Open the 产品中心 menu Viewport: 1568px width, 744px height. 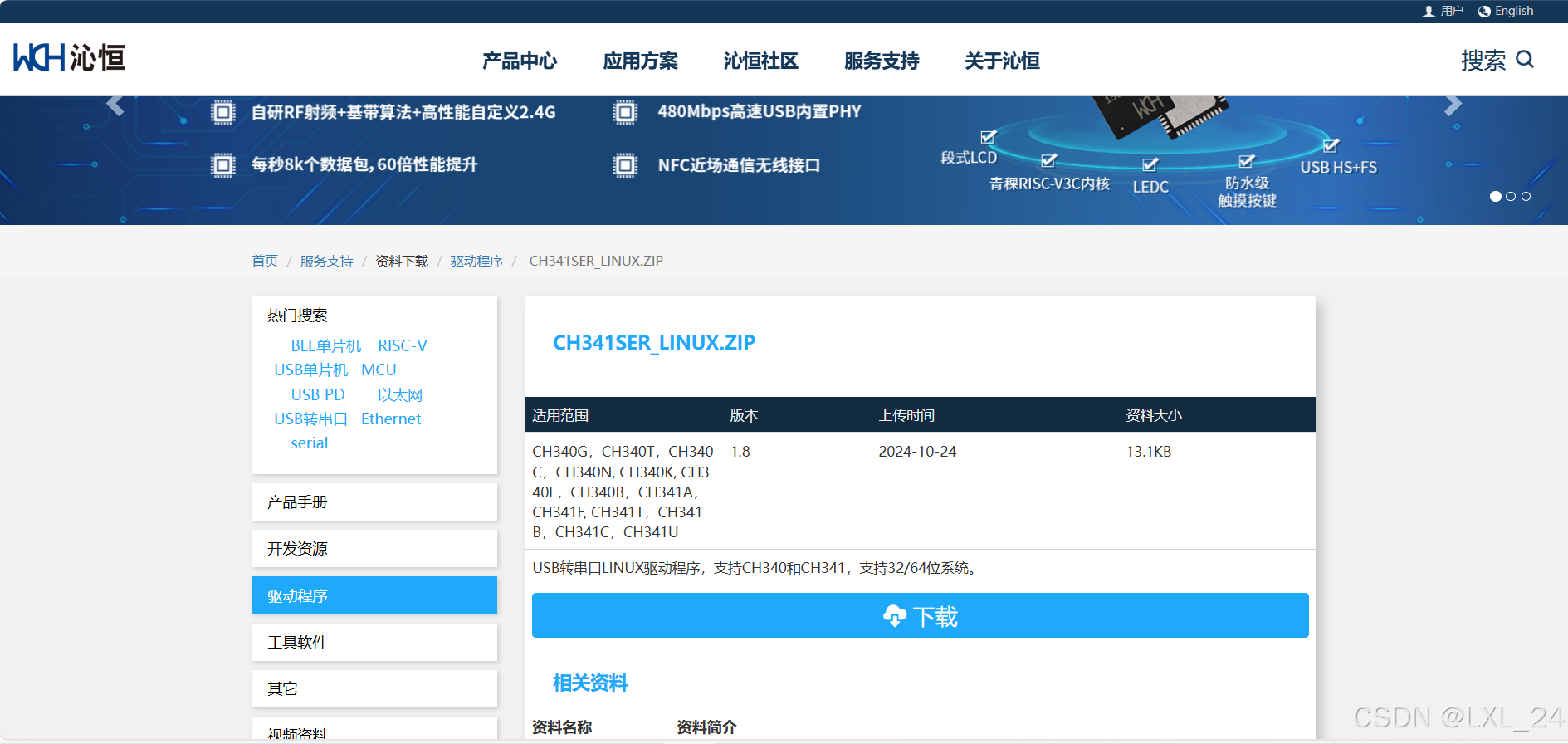pos(520,61)
